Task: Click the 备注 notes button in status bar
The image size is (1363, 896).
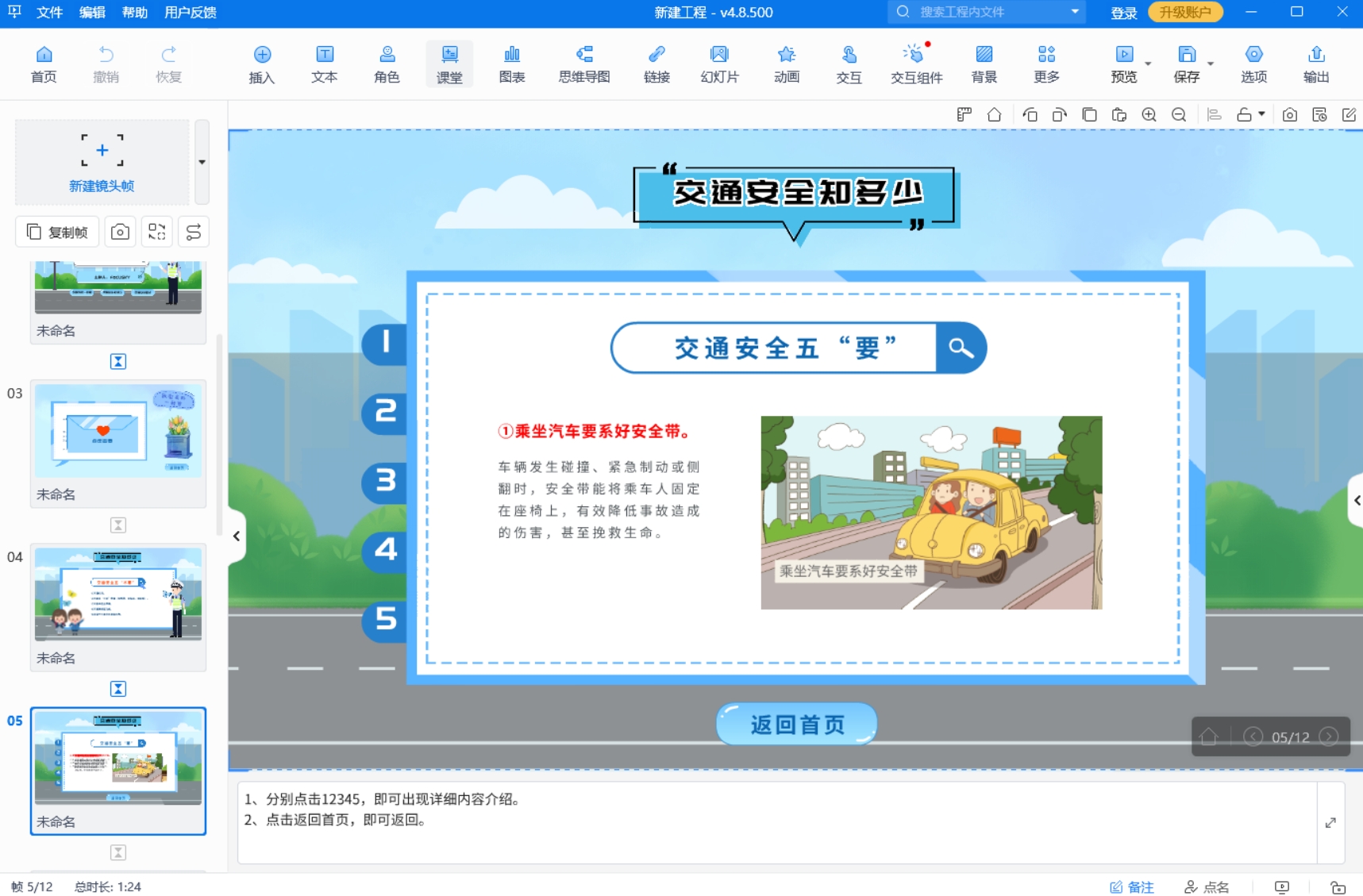Action: (1132, 887)
